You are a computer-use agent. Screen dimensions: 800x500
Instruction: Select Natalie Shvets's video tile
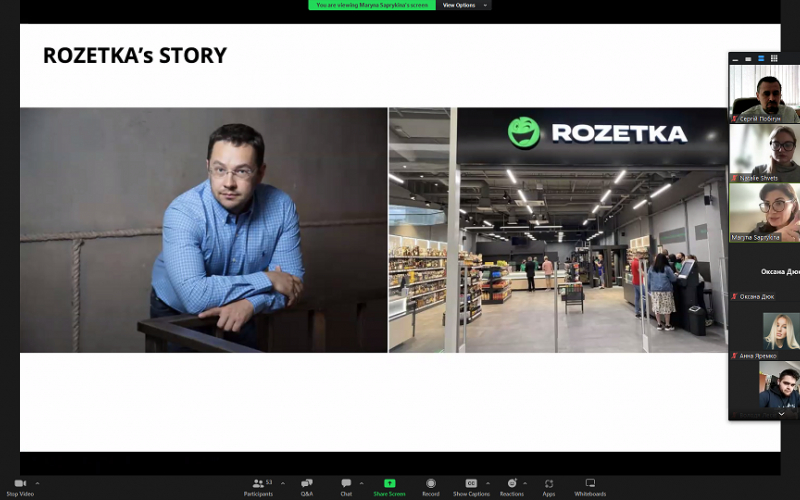click(764, 153)
